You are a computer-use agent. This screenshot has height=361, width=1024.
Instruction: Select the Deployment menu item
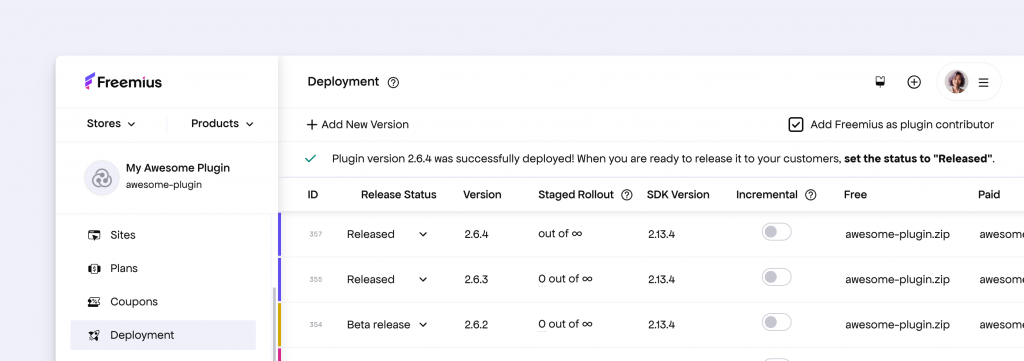(163, 335)
